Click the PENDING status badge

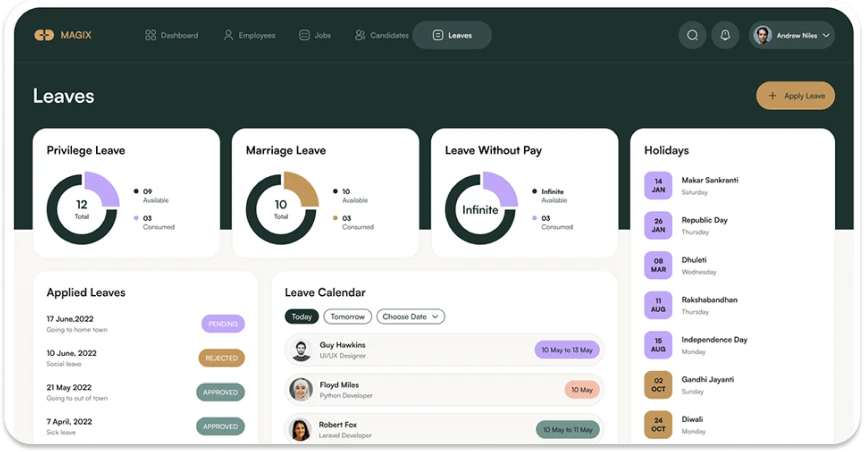point(222,324)
